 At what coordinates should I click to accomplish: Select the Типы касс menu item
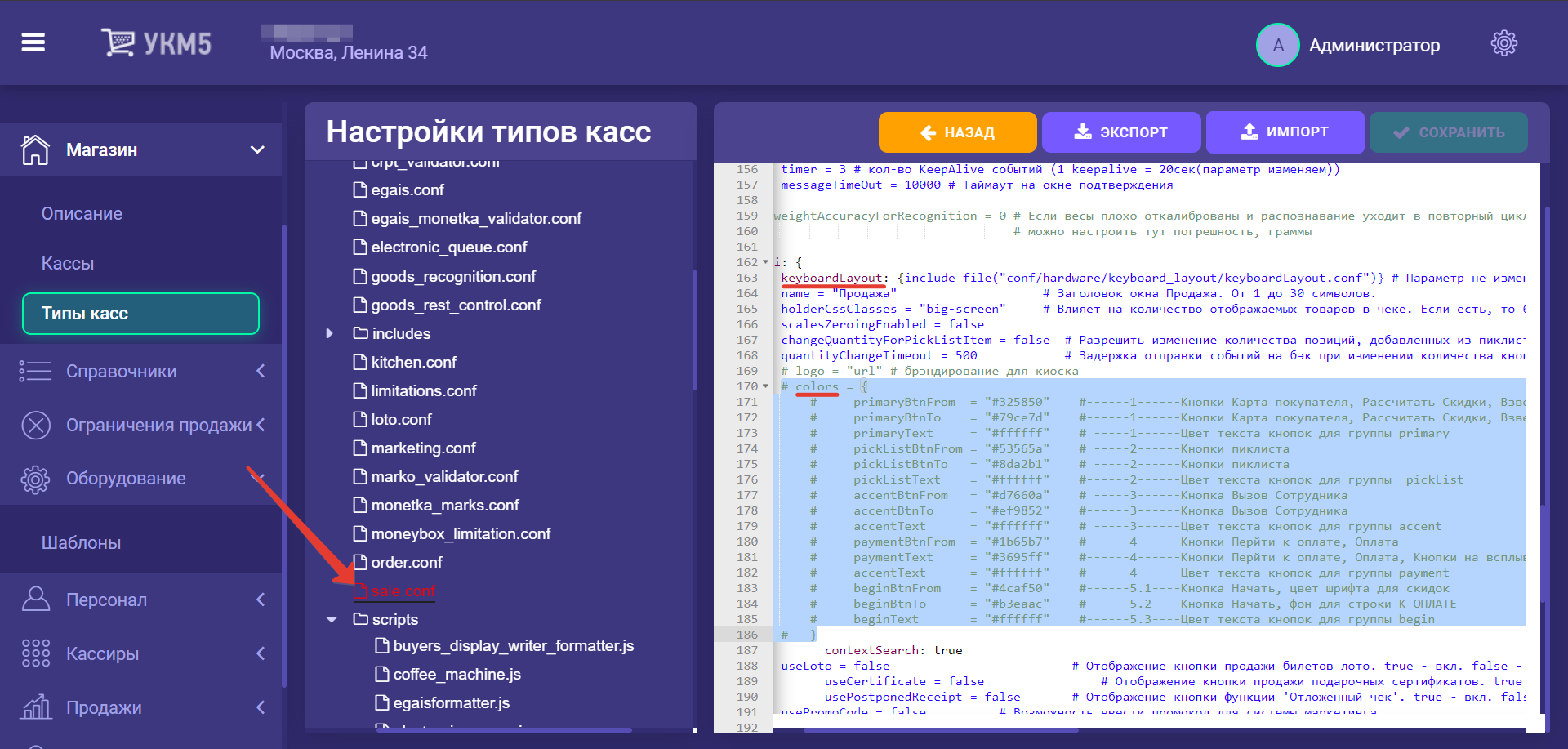tap(140, 314)
